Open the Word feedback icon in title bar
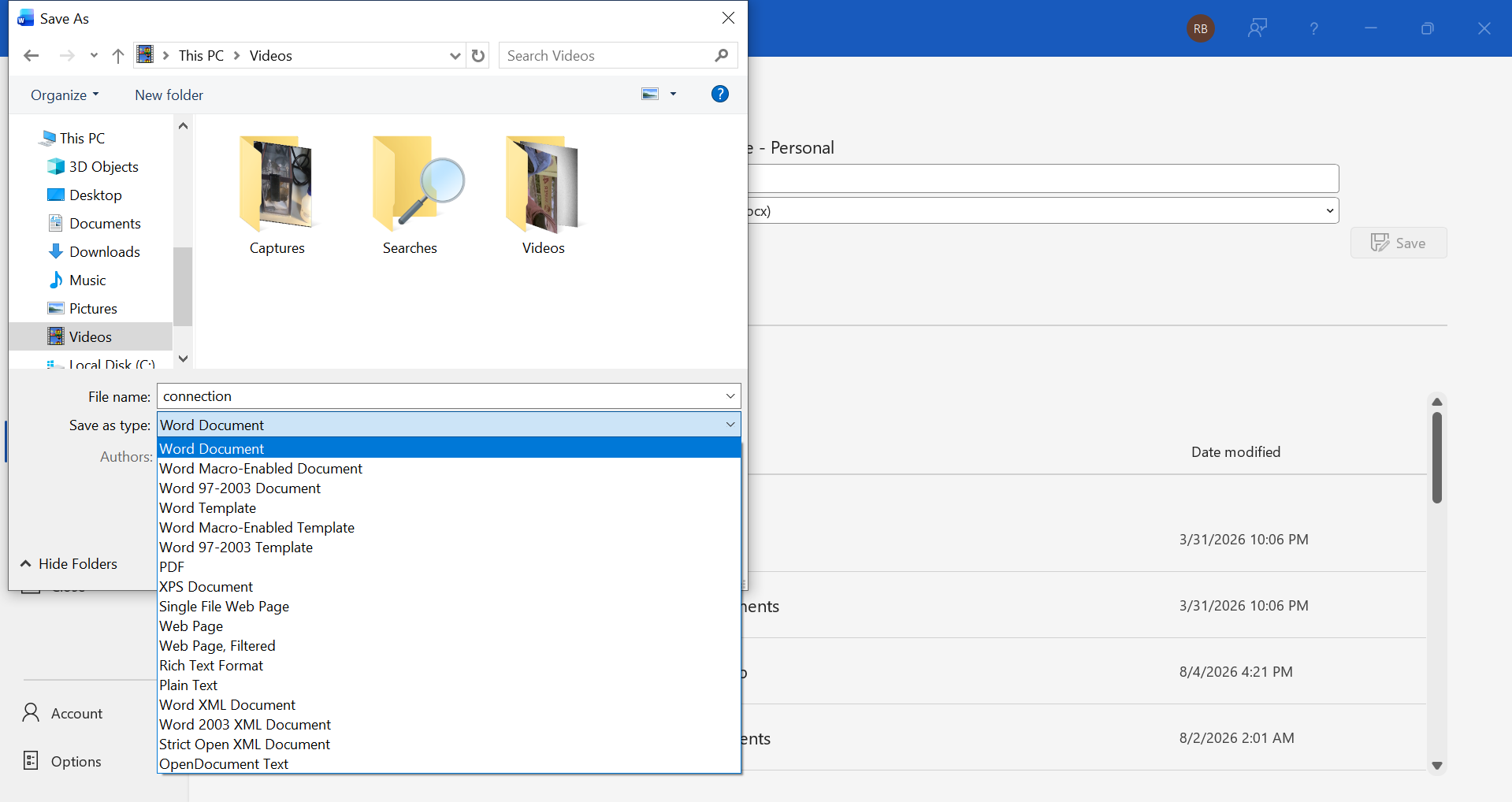This screenshot has height=802, width=1512. [x=1258, y=28]
